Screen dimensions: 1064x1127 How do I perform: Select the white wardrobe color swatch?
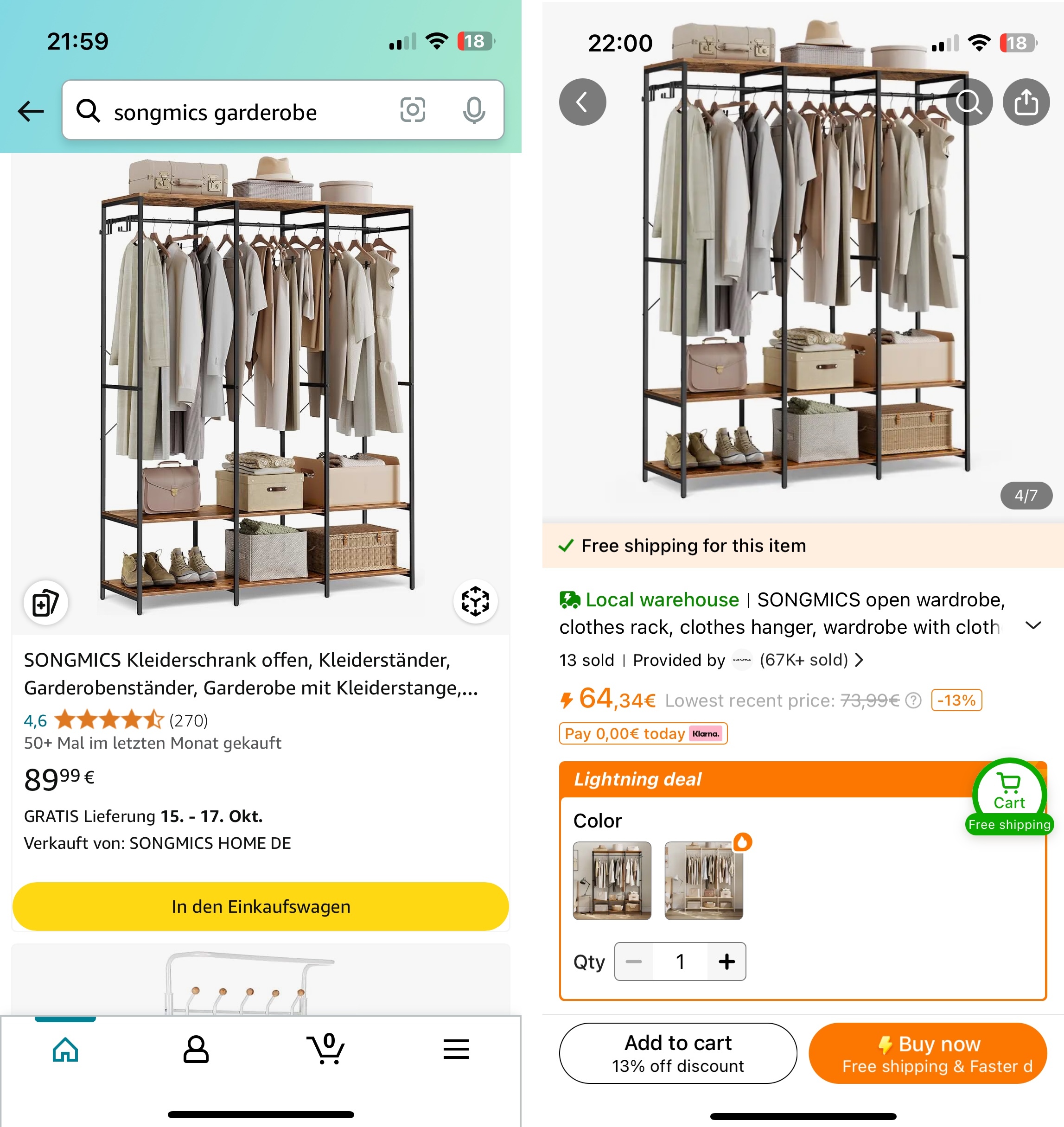coord(703,880)
